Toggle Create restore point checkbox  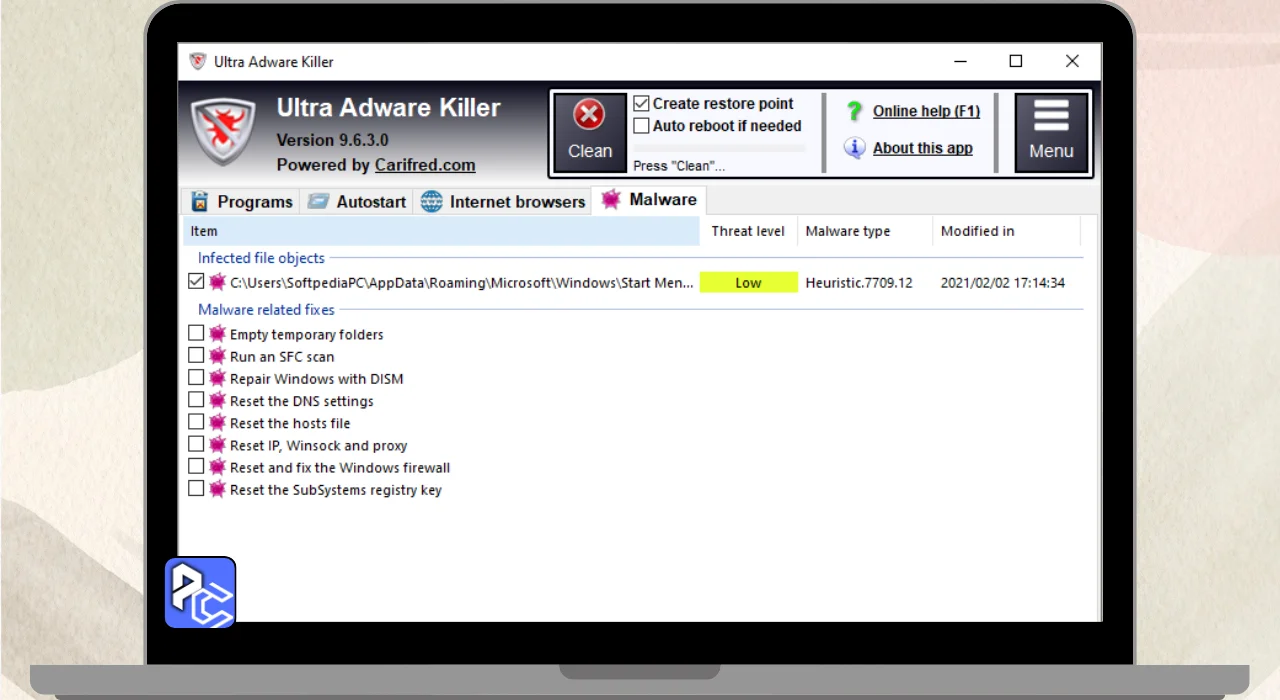642,103
